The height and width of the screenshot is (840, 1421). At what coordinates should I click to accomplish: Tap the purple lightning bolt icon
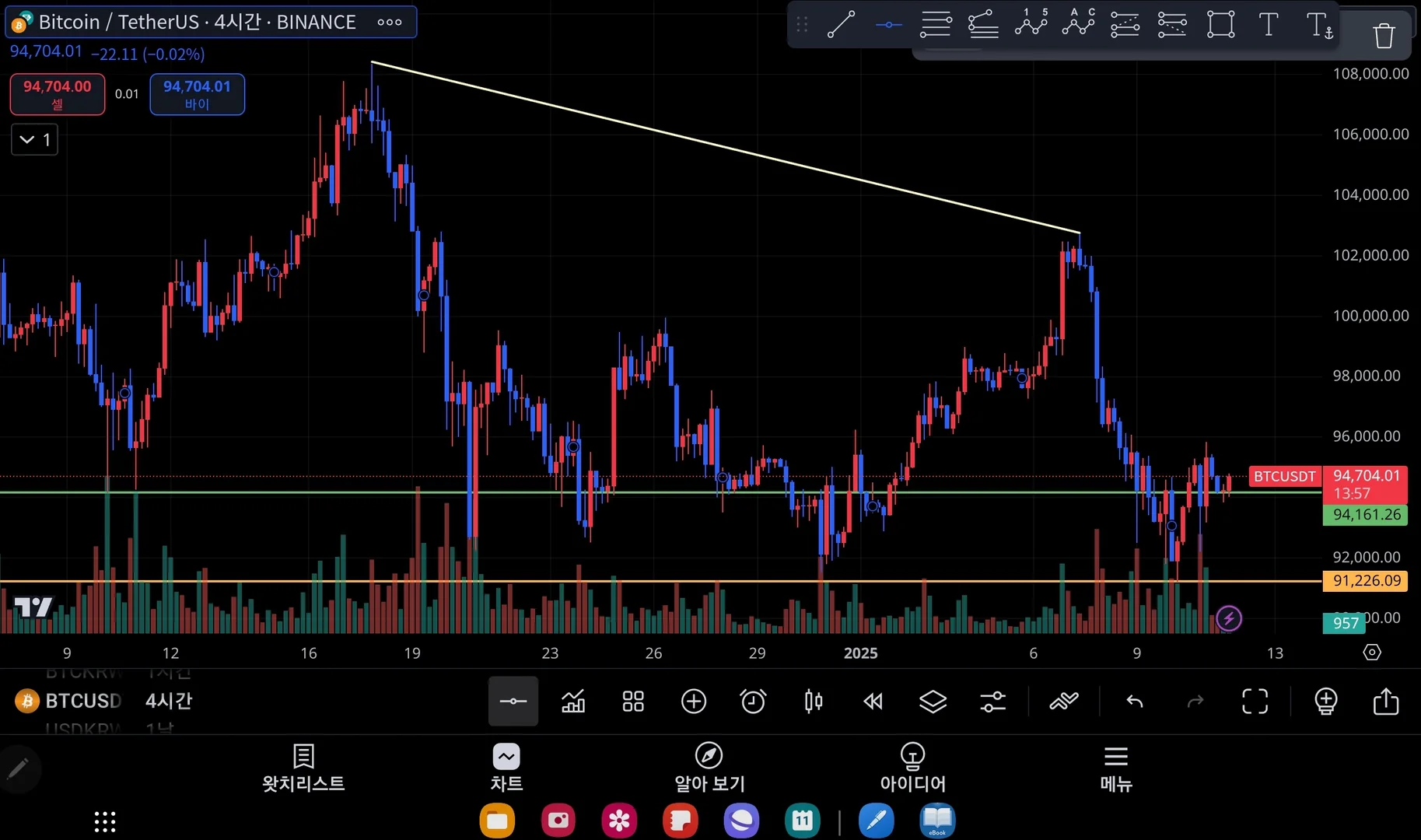1229,619
